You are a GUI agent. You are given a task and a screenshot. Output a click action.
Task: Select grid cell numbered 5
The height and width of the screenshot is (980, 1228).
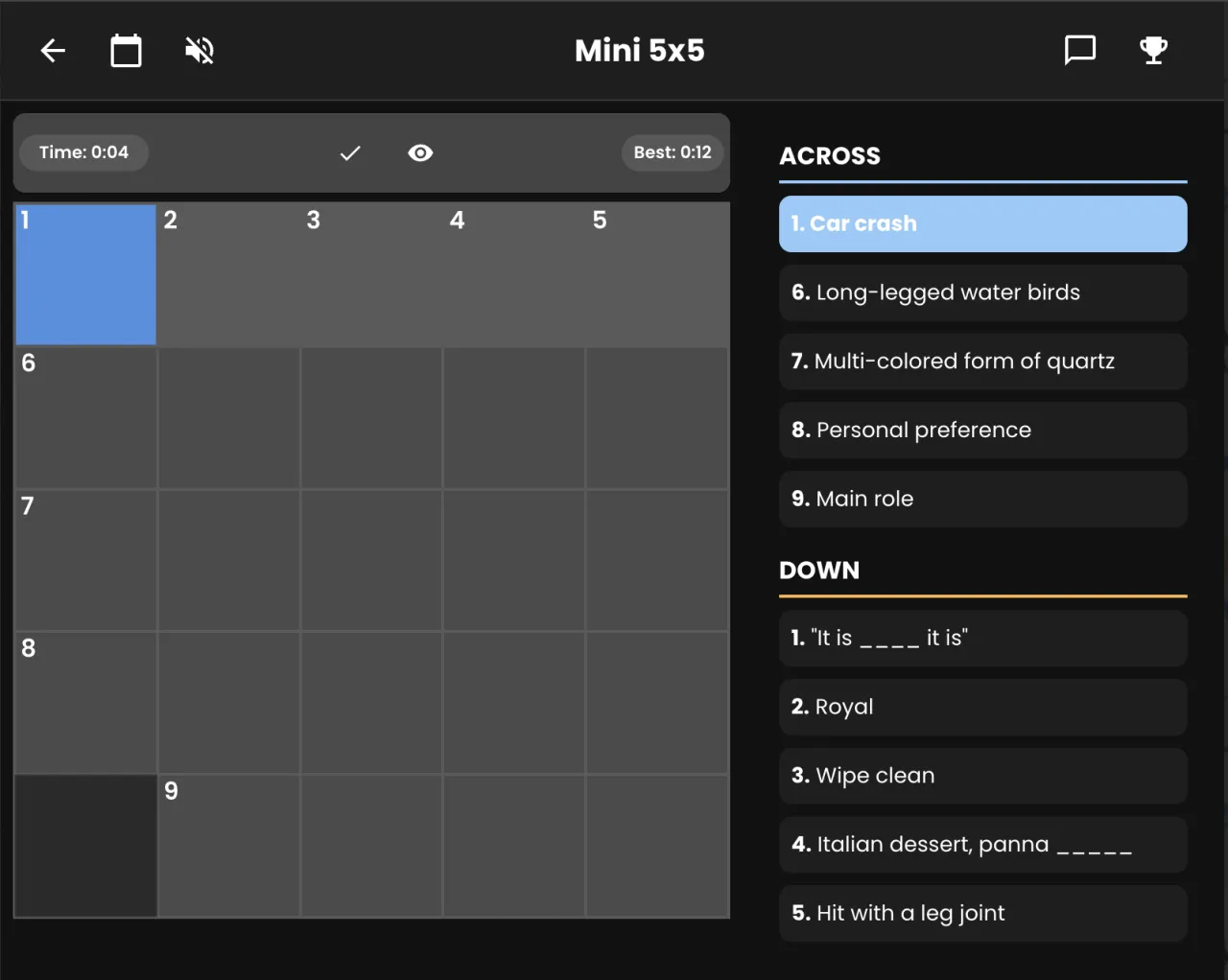pos(658,274)
